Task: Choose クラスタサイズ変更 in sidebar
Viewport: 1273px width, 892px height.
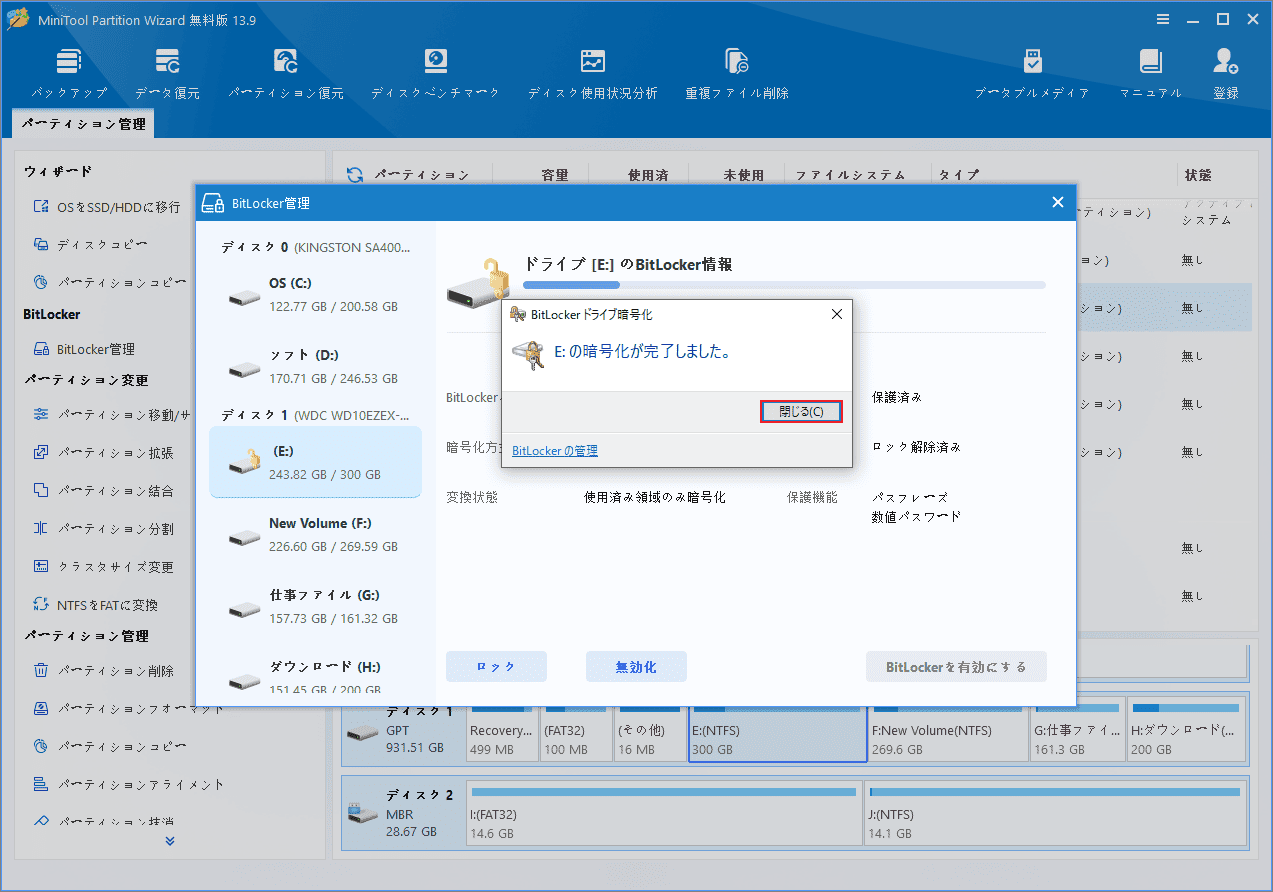Action: (x=104, y=567)
